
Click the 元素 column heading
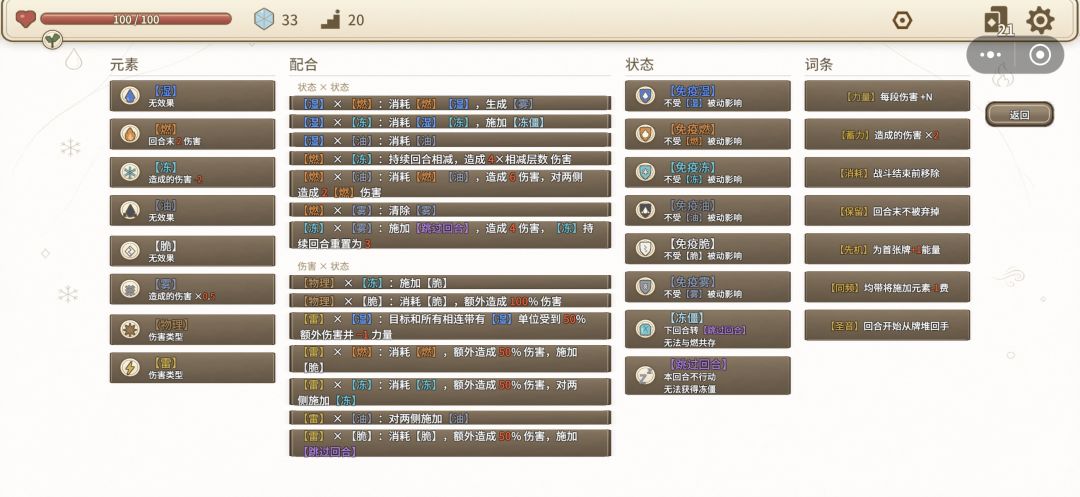pyautogui.click(x=124, y=65)
